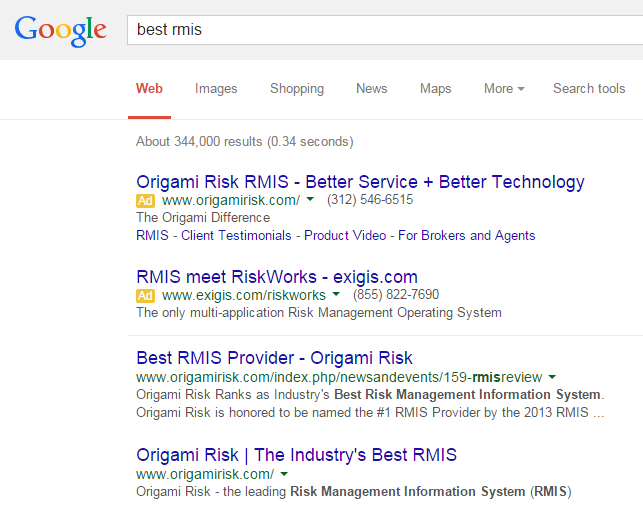Image resolution: width=643 pixels, height=513 pixels.
Task: Visit the RMIS meet RiskWorks ad link
Action: pyautogui.click(x=276, y=277)
